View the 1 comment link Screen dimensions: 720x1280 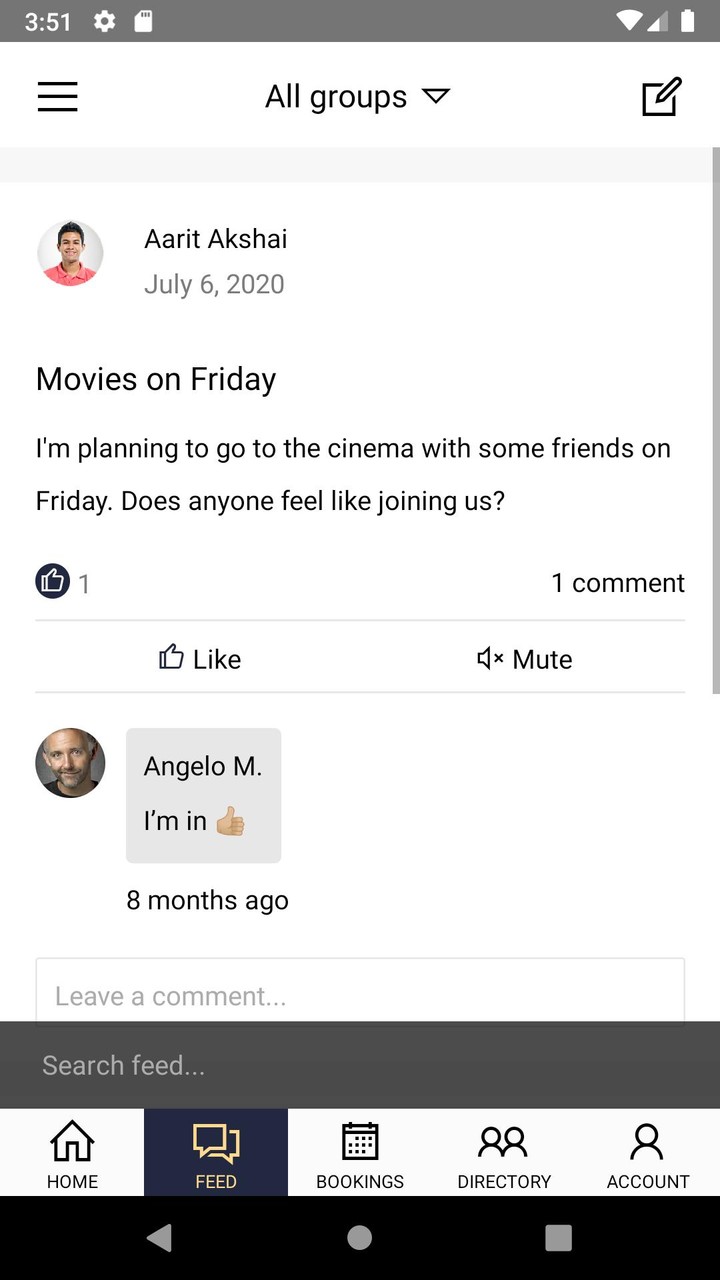(617, 583)
